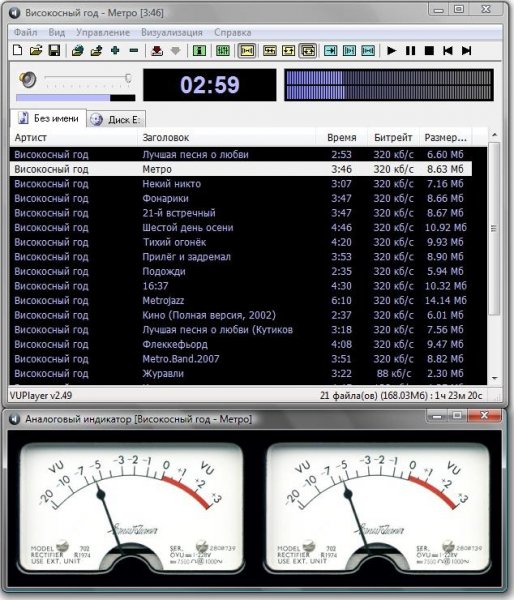The height and width of the screenshot is (600, 514).
Task: Toggle the yellow repeat track button
Action: pos(288,51)
